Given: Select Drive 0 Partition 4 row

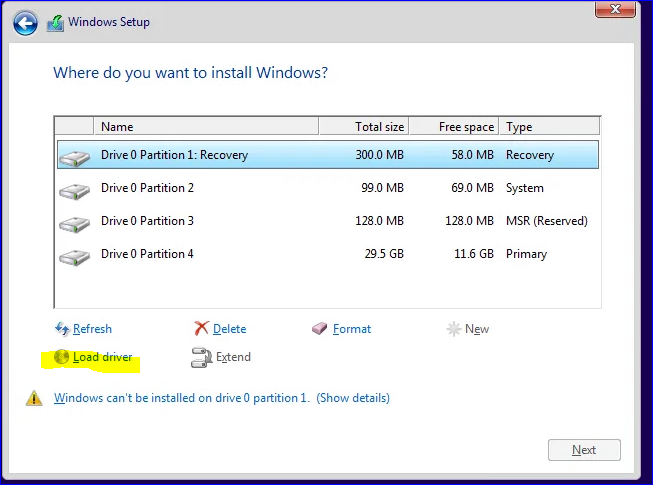Looking at the screenshot, I should point(328,254).
